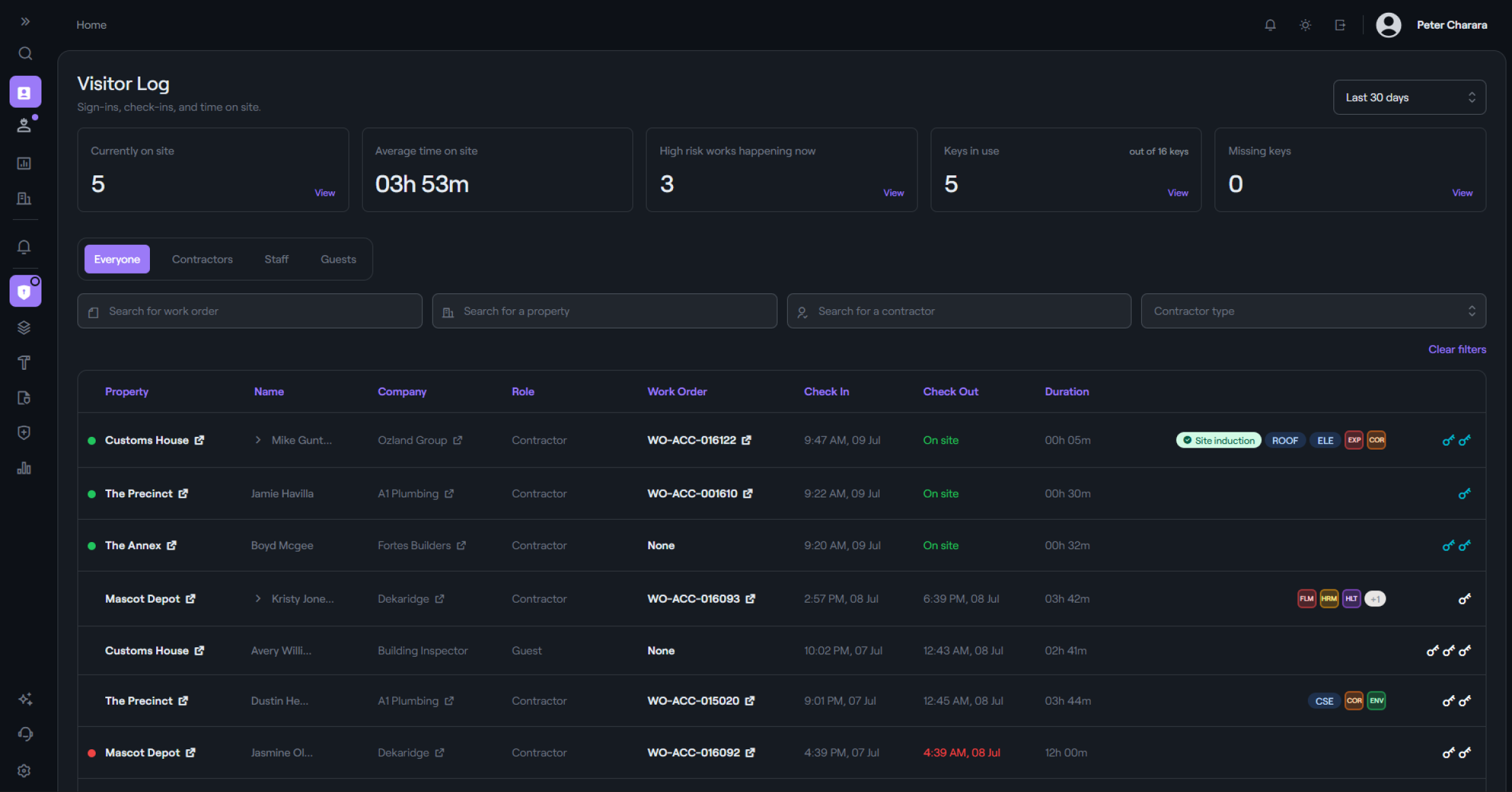Select the Contractors tab
The width and height of the screenshot is (1512, 792).
(x=202, y=259)
